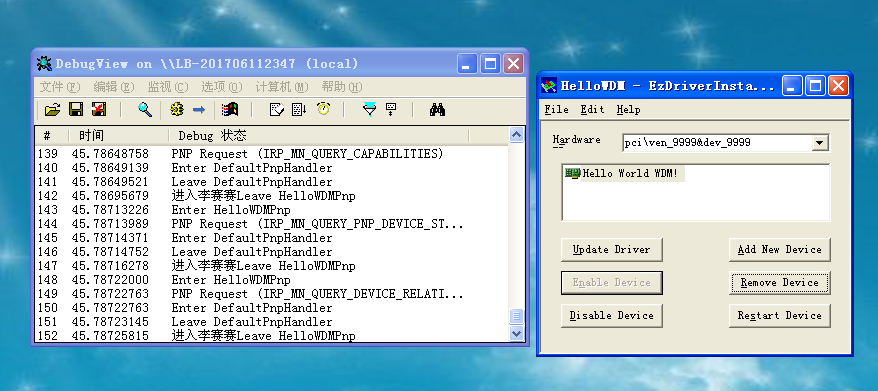Image resolution: width=878 pixels, height=391 pixels.
Task: Click the DebugView scrollbar up arrow
Action: [516, 134]
